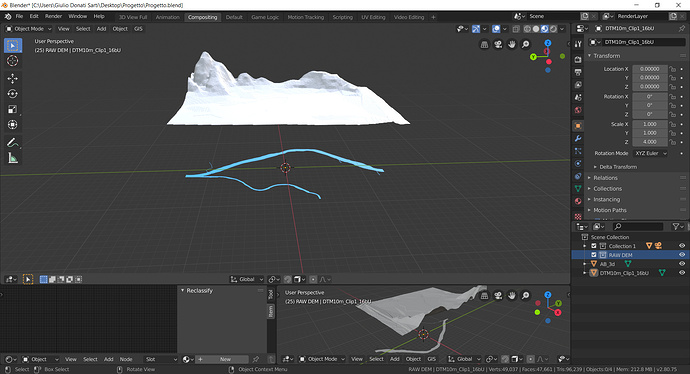
Task: Switch to wireframe shading mode
Action: pos(527,29)
